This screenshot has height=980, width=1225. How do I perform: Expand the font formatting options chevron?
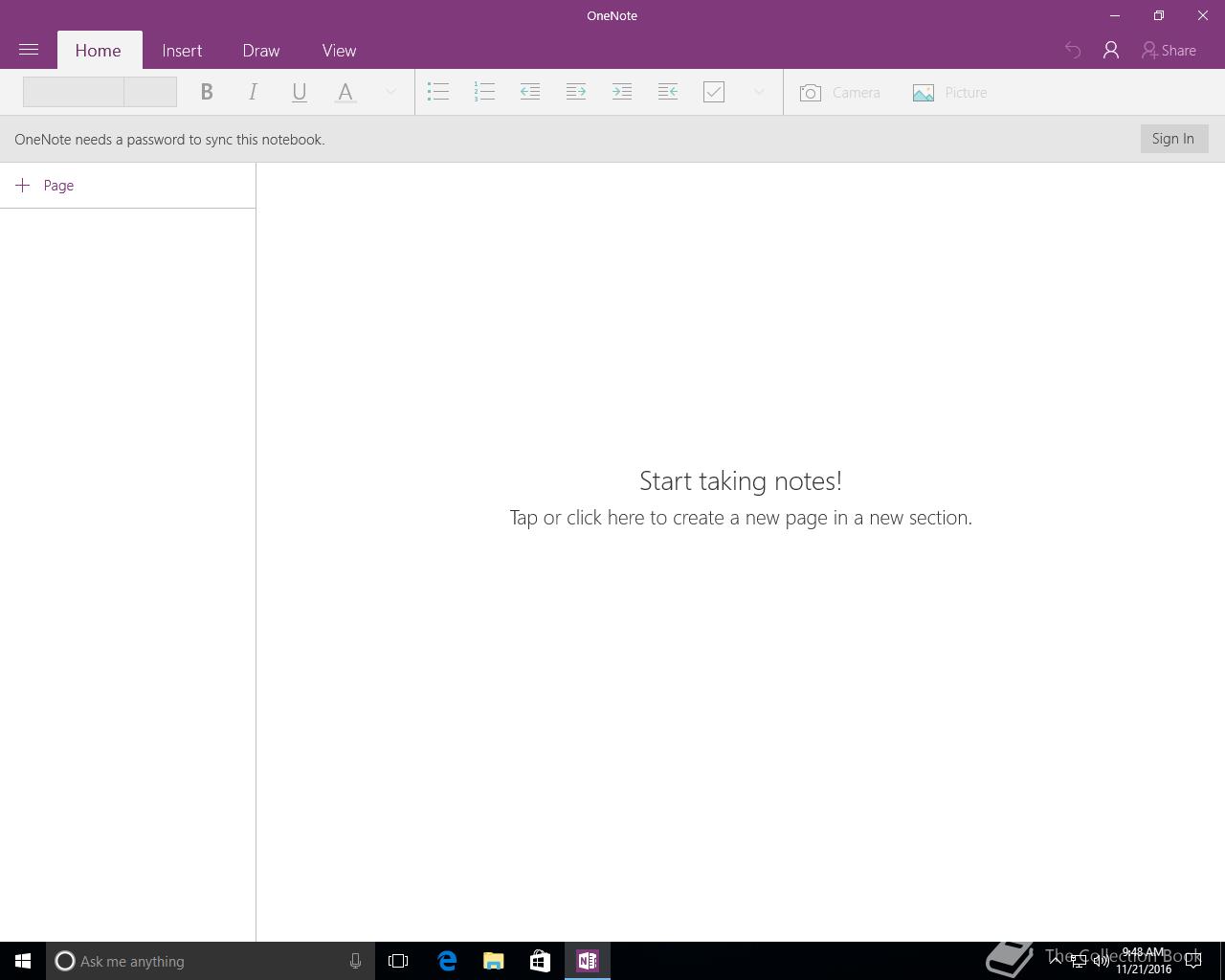pos(390,92)
